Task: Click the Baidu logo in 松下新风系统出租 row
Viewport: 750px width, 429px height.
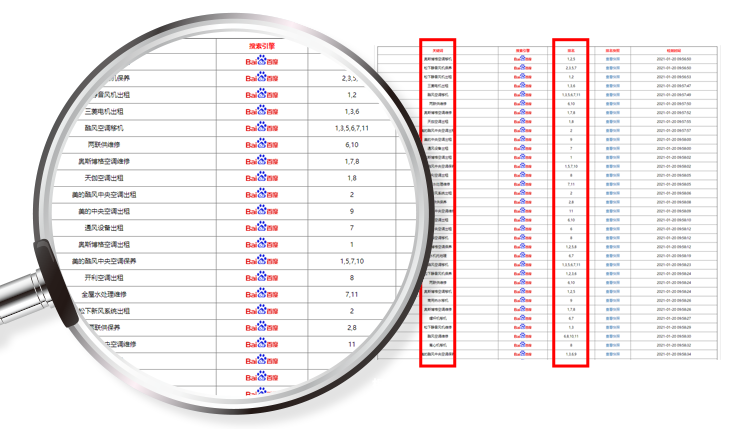Action: pos(262,310)
